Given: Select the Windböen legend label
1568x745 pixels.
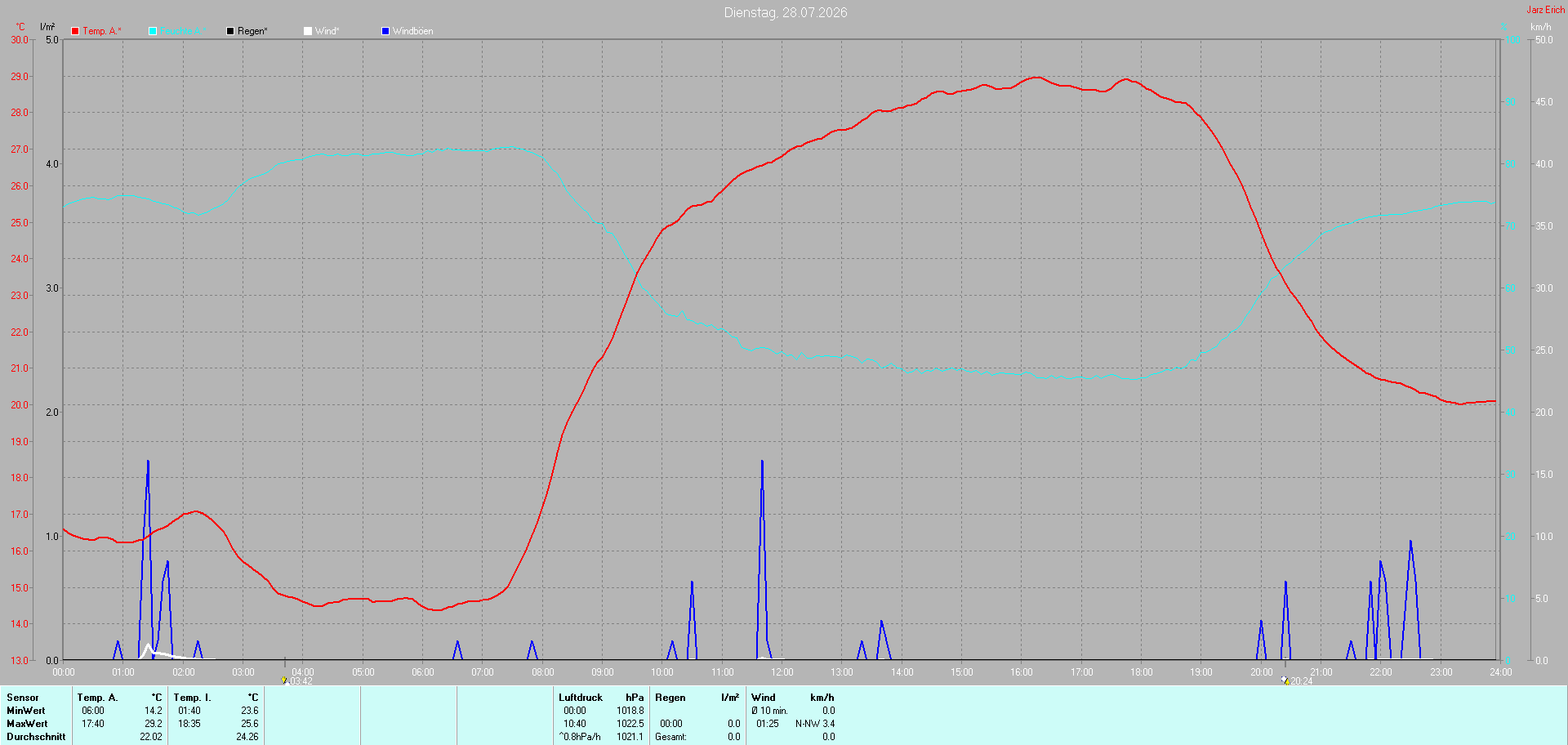Looking at the screenshot, I should pos(413,31).
